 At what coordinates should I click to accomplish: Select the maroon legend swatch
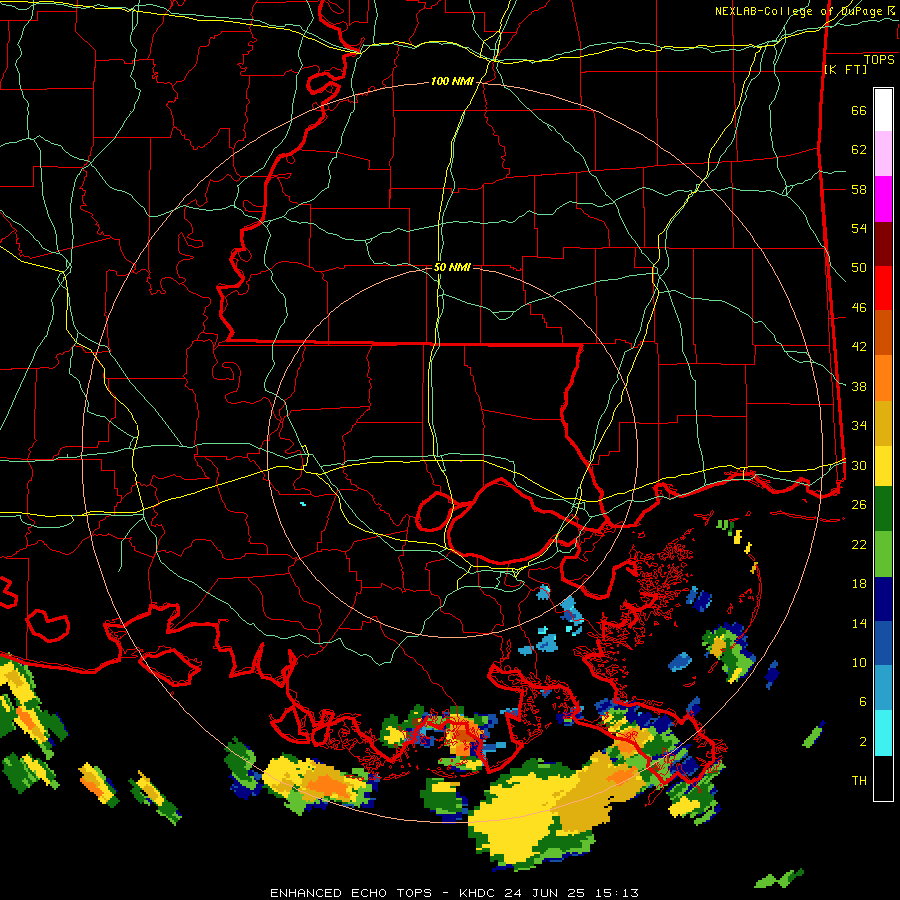[x=883, y=243]
